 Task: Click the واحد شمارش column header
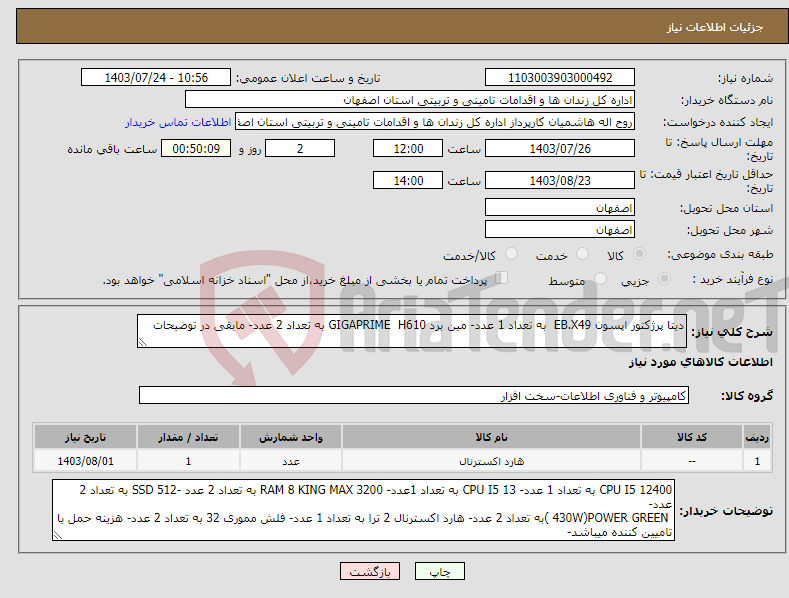click(291, 437)
